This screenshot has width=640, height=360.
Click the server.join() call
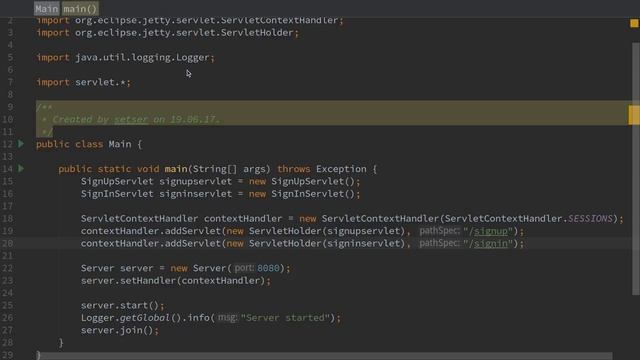point(120,330)
